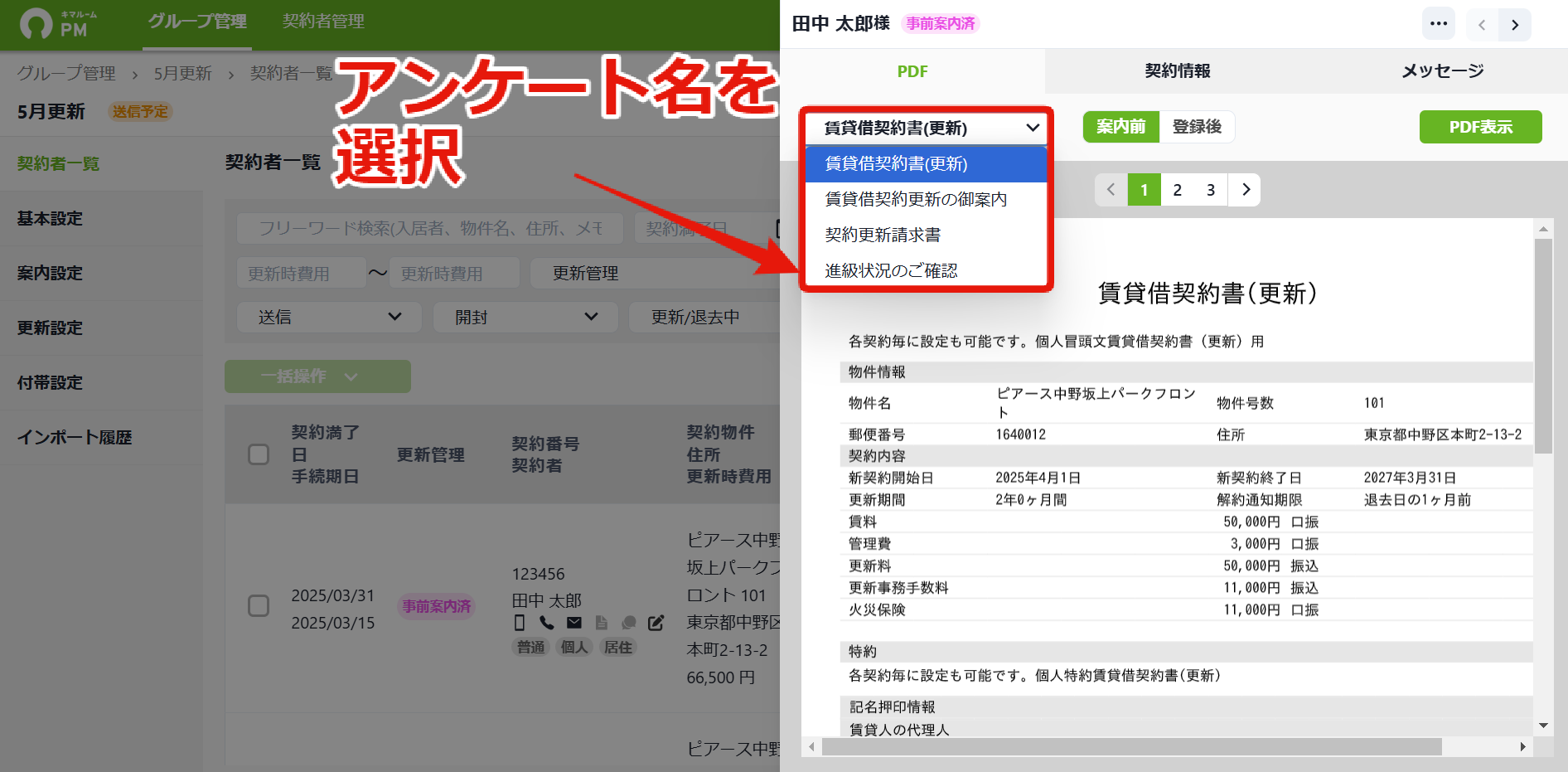Open the 契約者管理 top navigation tab

tap(323, 22)
